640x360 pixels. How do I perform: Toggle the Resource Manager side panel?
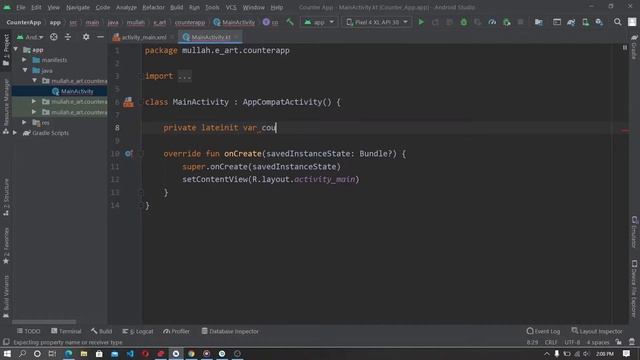(x=6, y=107)
